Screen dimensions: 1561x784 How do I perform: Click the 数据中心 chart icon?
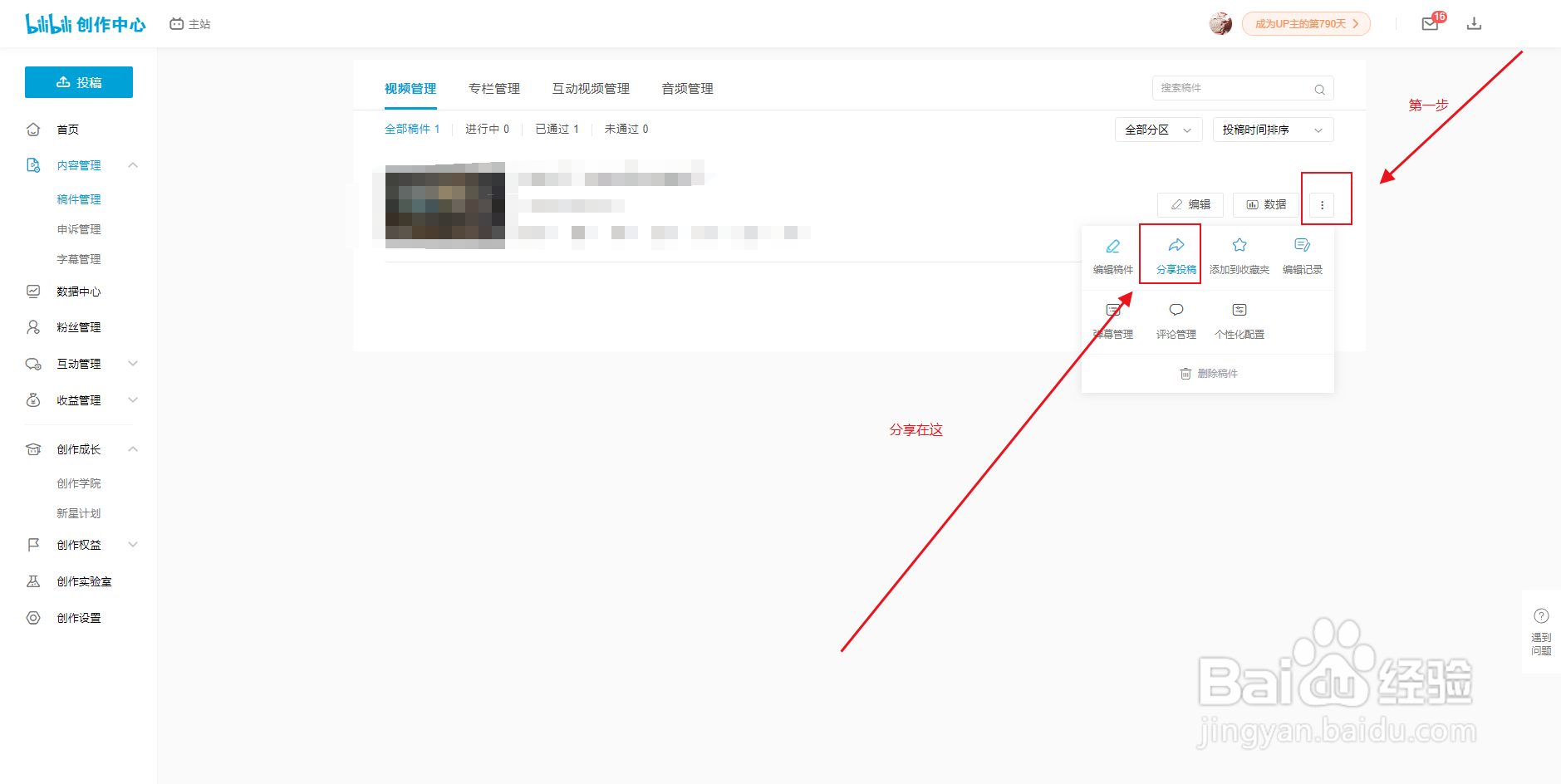point(33,292)
